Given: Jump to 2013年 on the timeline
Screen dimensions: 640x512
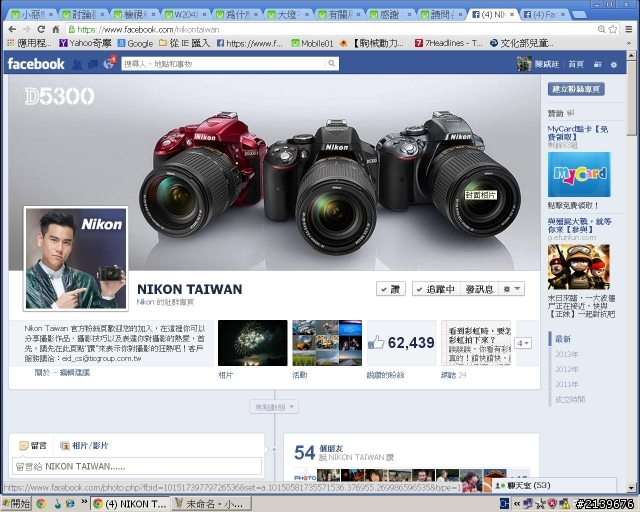Looking at the screenshot, I should [567, 354].
